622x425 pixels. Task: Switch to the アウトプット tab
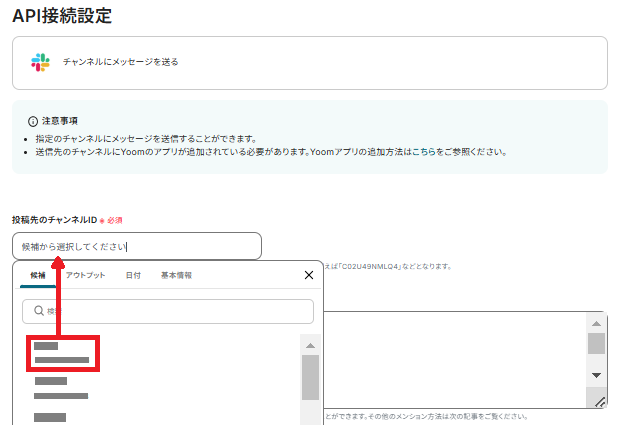click(x=85, y=275)
